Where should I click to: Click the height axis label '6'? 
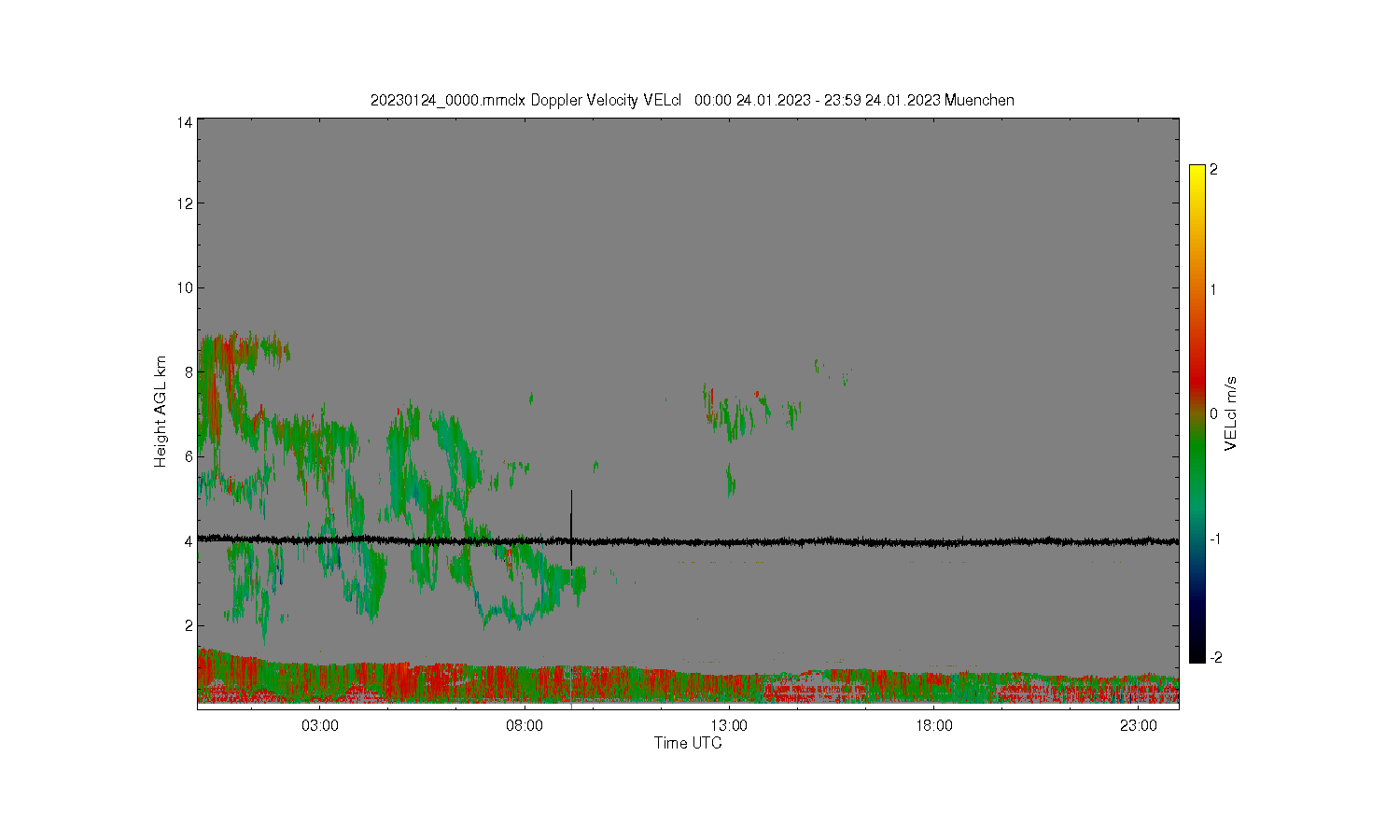coord(189,456)
